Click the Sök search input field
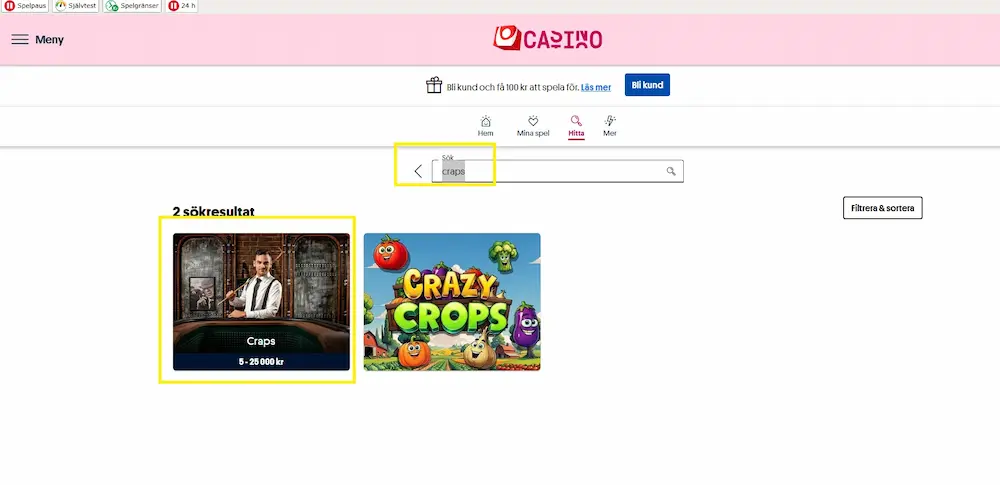Viewport: 1000px width, 485px height. pyautogui.click(x=557, y=171)
